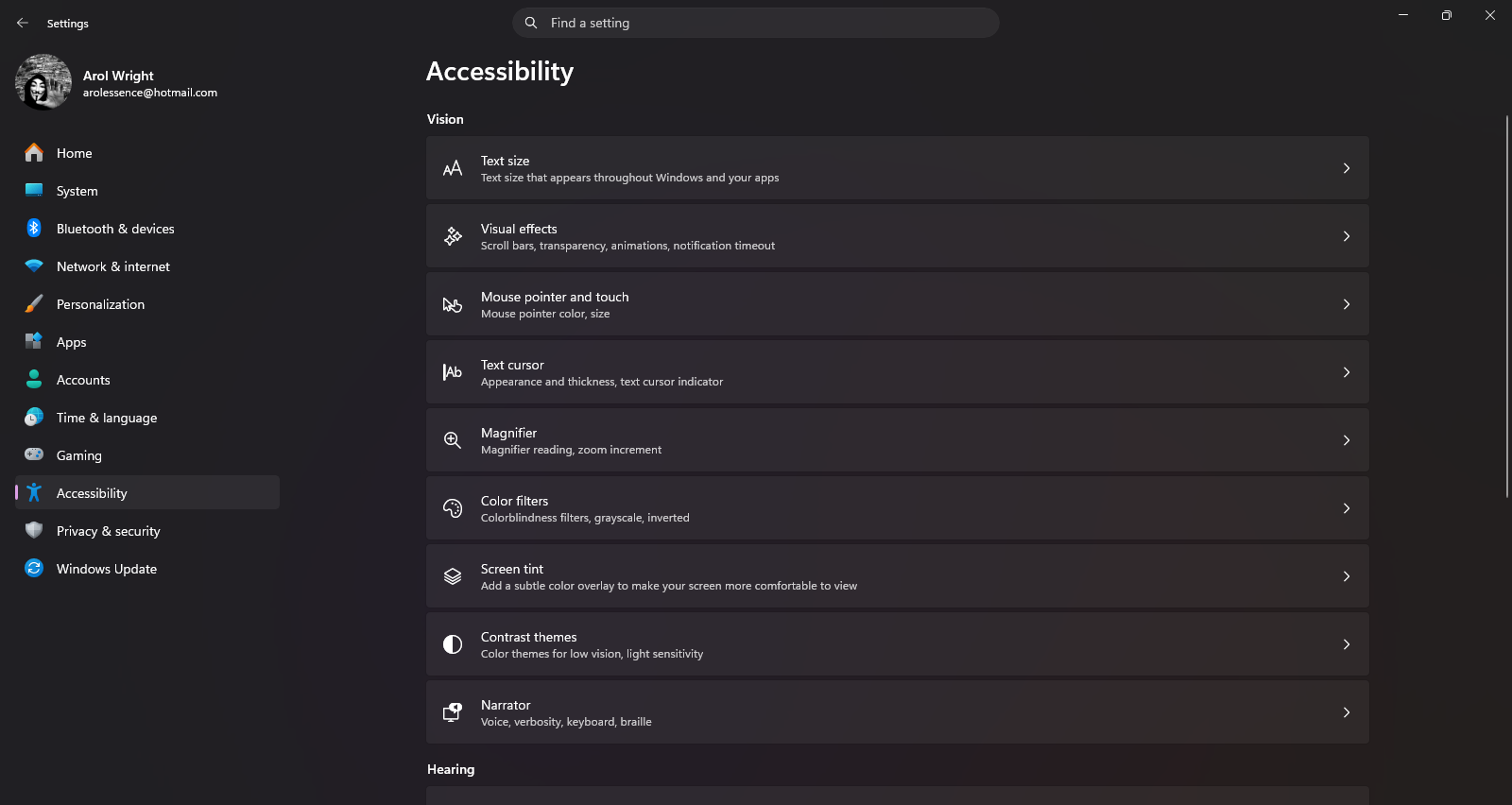This screenshot has height=805, width=1512.
Task: Click the Color filters palette icon
Action: [453, 508]
